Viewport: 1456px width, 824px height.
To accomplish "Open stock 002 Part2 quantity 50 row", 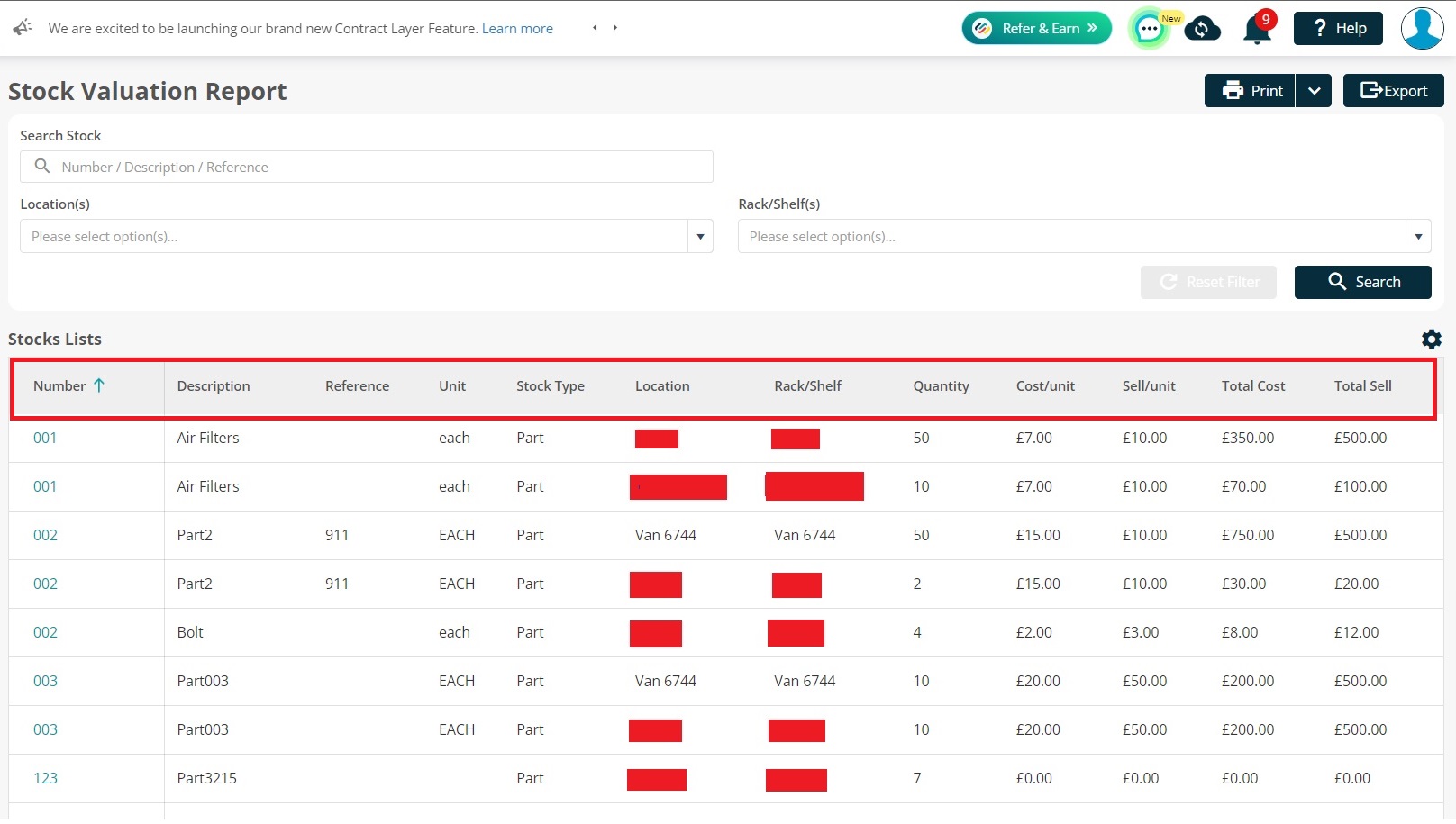I will [x=45, y=535].
